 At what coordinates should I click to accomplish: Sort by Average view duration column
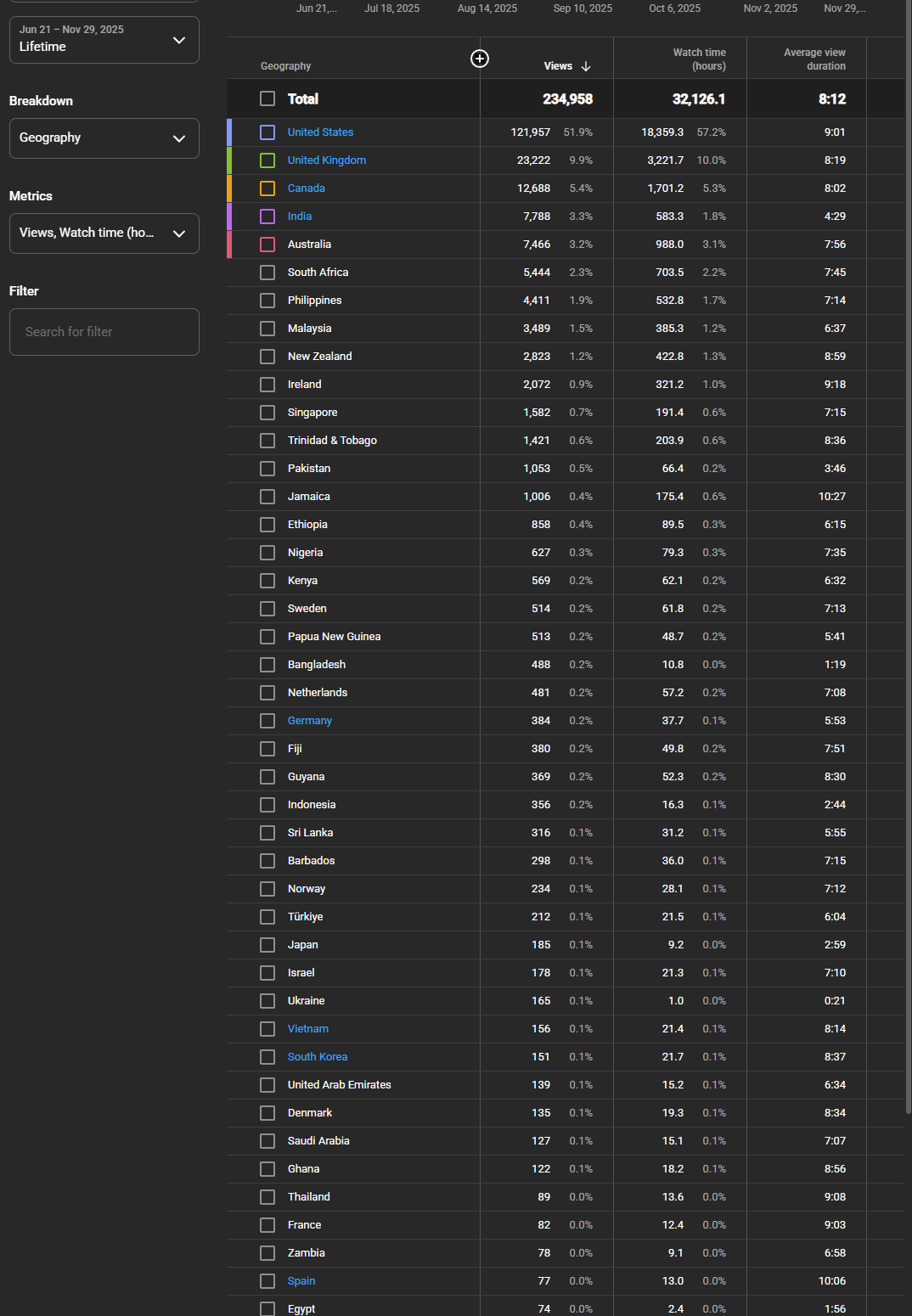pos(813,59)
